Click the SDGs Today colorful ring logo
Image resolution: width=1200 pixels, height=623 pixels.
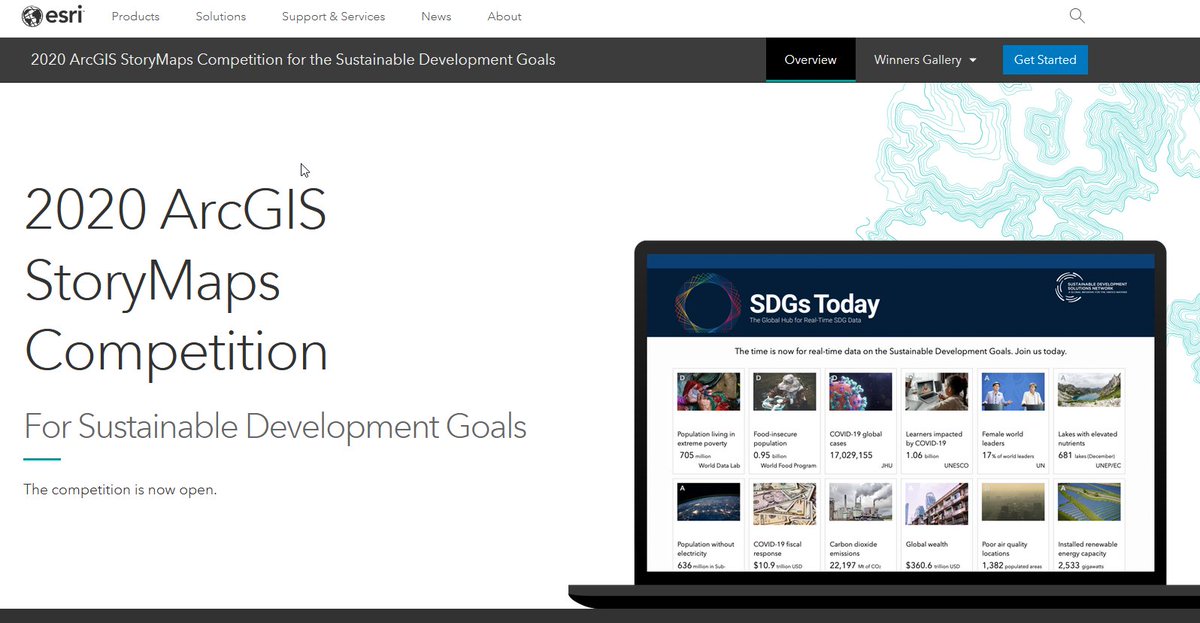pyautogui.click(x=708, y=301)
